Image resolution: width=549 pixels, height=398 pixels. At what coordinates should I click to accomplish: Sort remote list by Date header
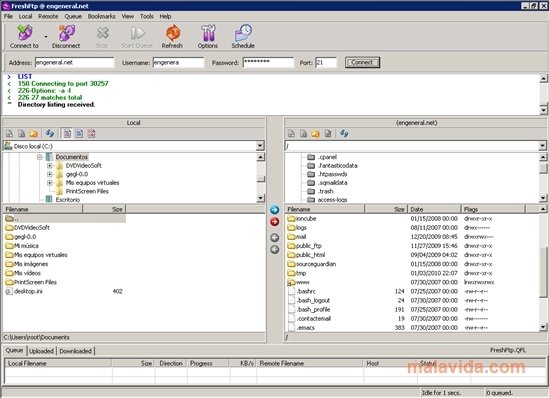[435, 209]
